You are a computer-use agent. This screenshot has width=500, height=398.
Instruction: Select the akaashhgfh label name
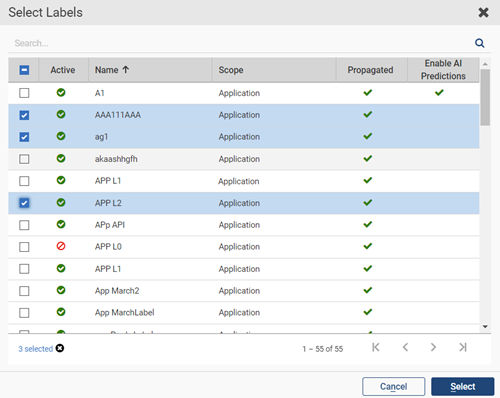tap(116, 159)
